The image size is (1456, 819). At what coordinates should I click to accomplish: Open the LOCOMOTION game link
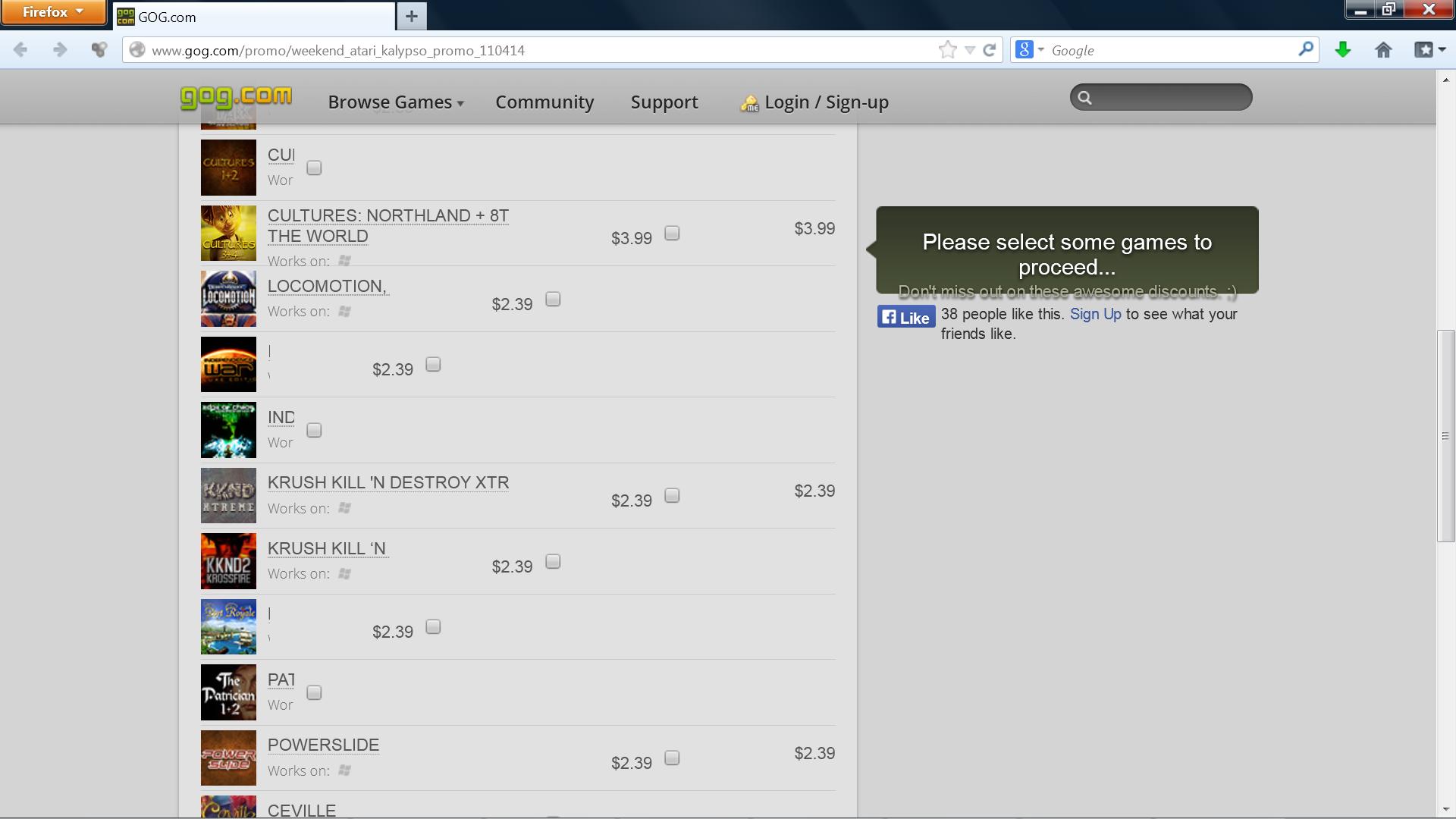pos(328,287)
